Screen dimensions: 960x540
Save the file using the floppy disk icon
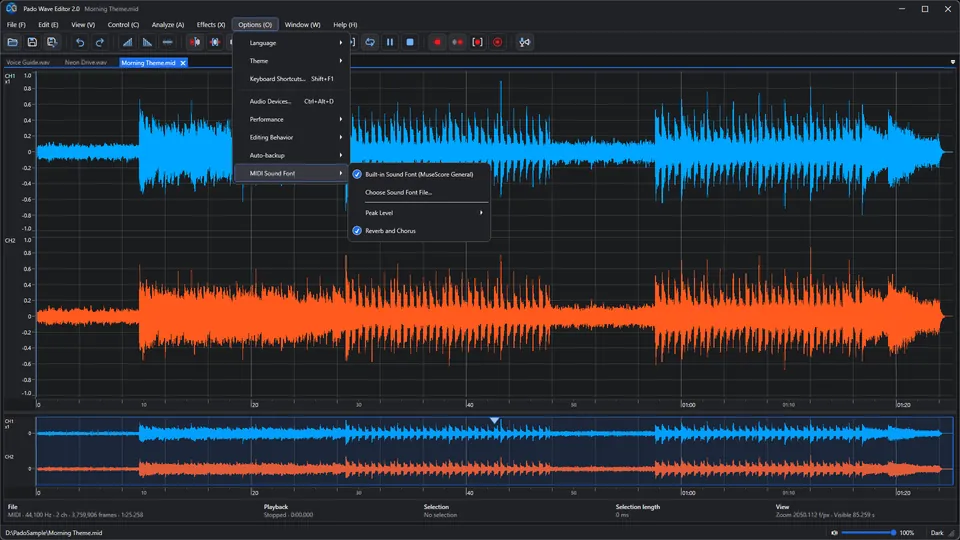coord(32,42)
